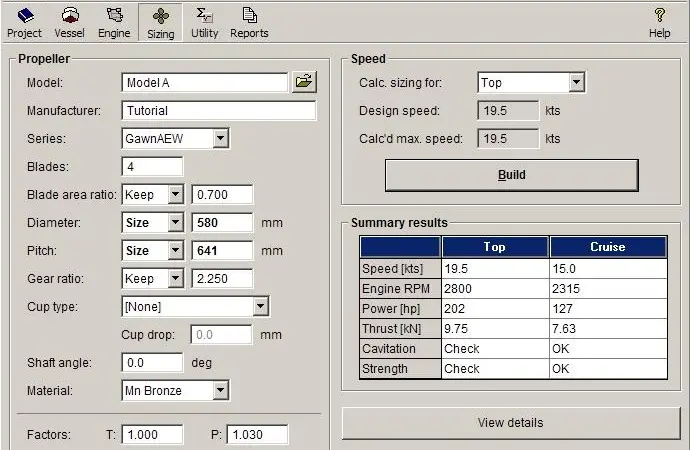Viewport: 690px width, 450px height.
Task: Open the Utility toolbar section
Action: [x=205, y=23]
